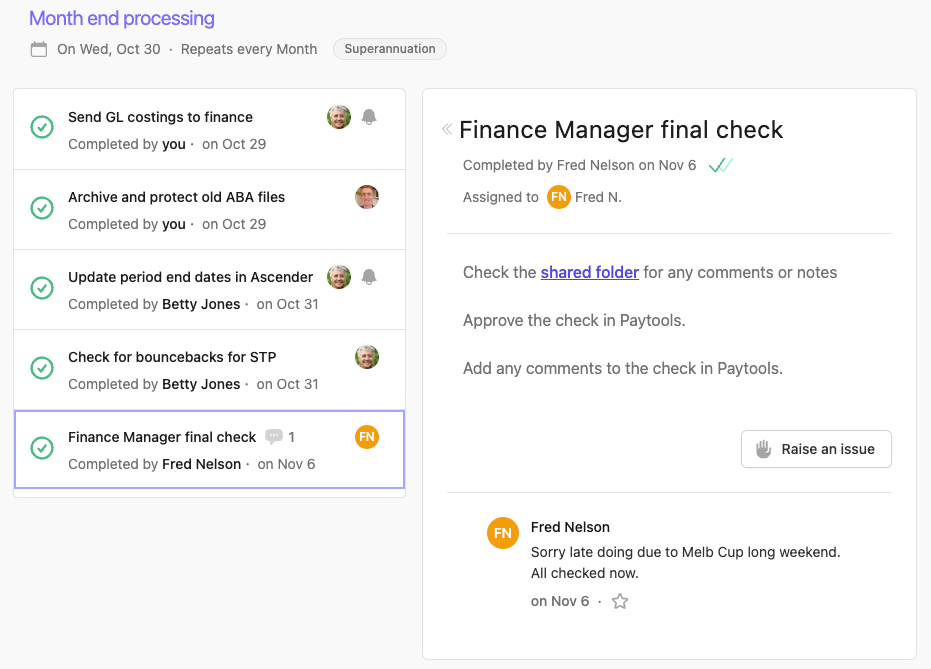
Task: Click the calendar icon beside the date
Action: (x=39, y=49)
